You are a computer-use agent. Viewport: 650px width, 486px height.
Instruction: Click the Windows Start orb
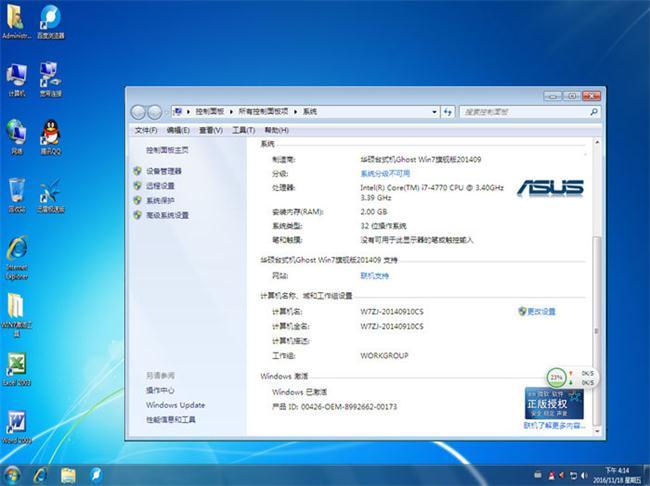point(13,473)
